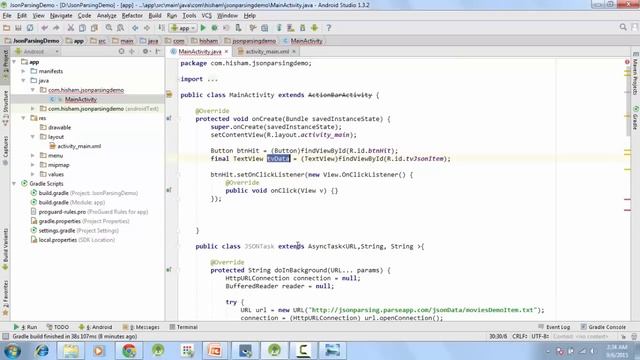640x360 pixels.
Task: Click the CRLF line separator indicator
Action: pyautogui.click(x=520, y=336)
